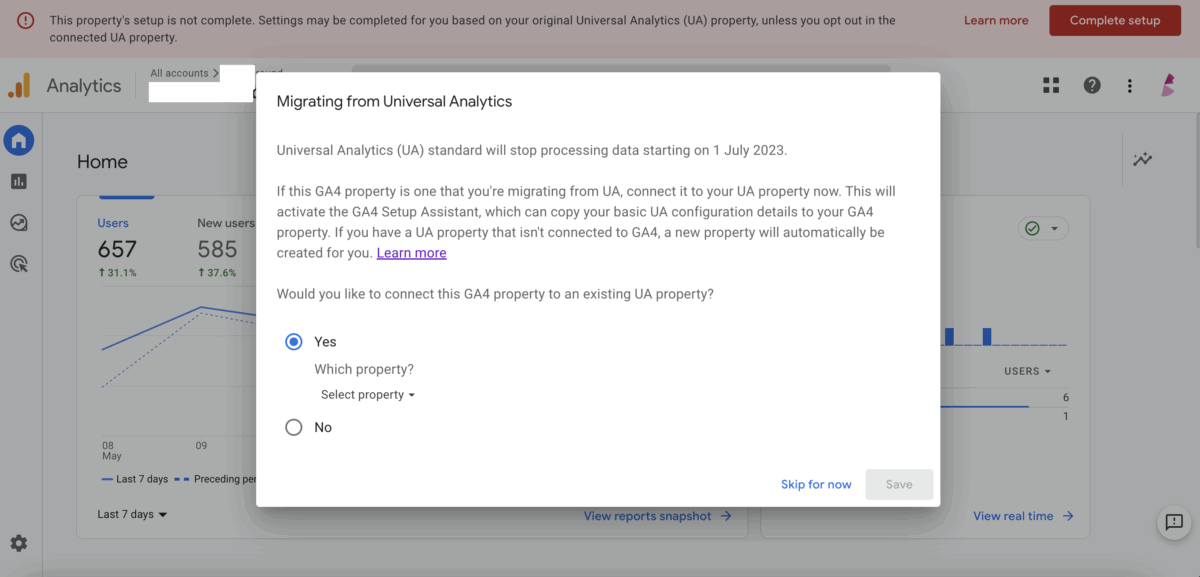
Task: Open the Select property dropdown
Action: [x=367, y=394]
